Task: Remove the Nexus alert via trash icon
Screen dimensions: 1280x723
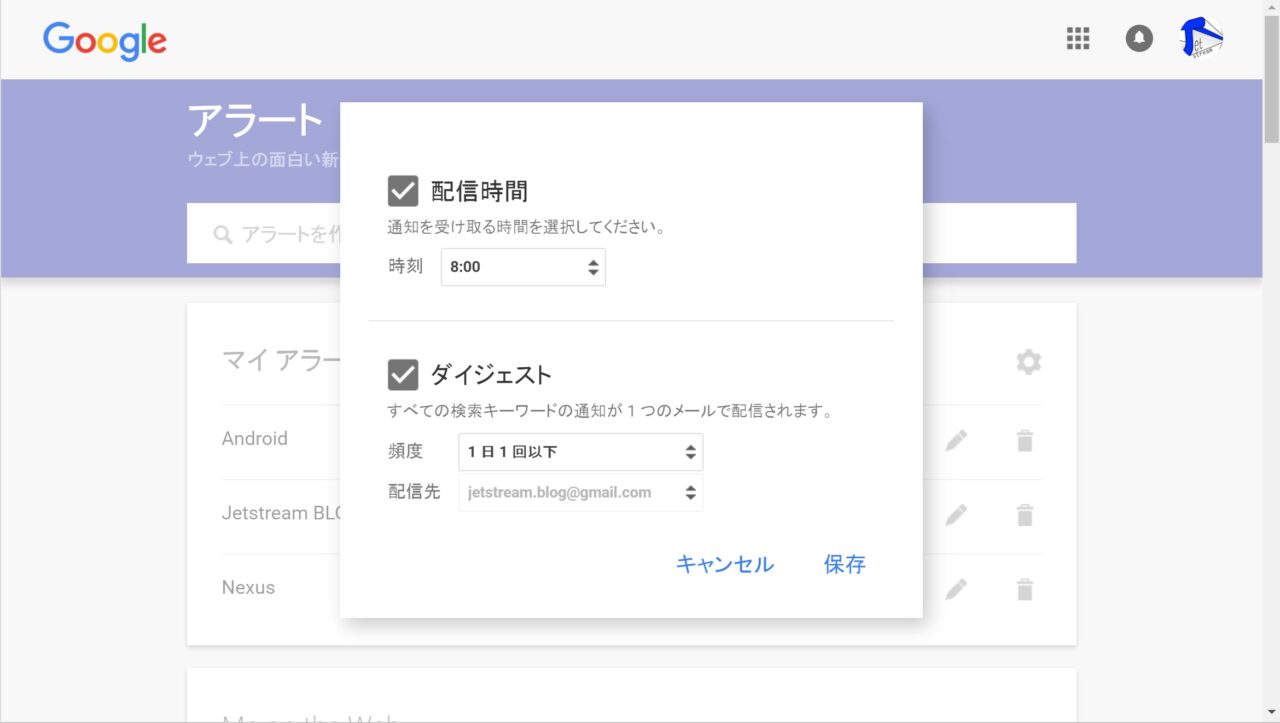Action: tap(1024, 589)
